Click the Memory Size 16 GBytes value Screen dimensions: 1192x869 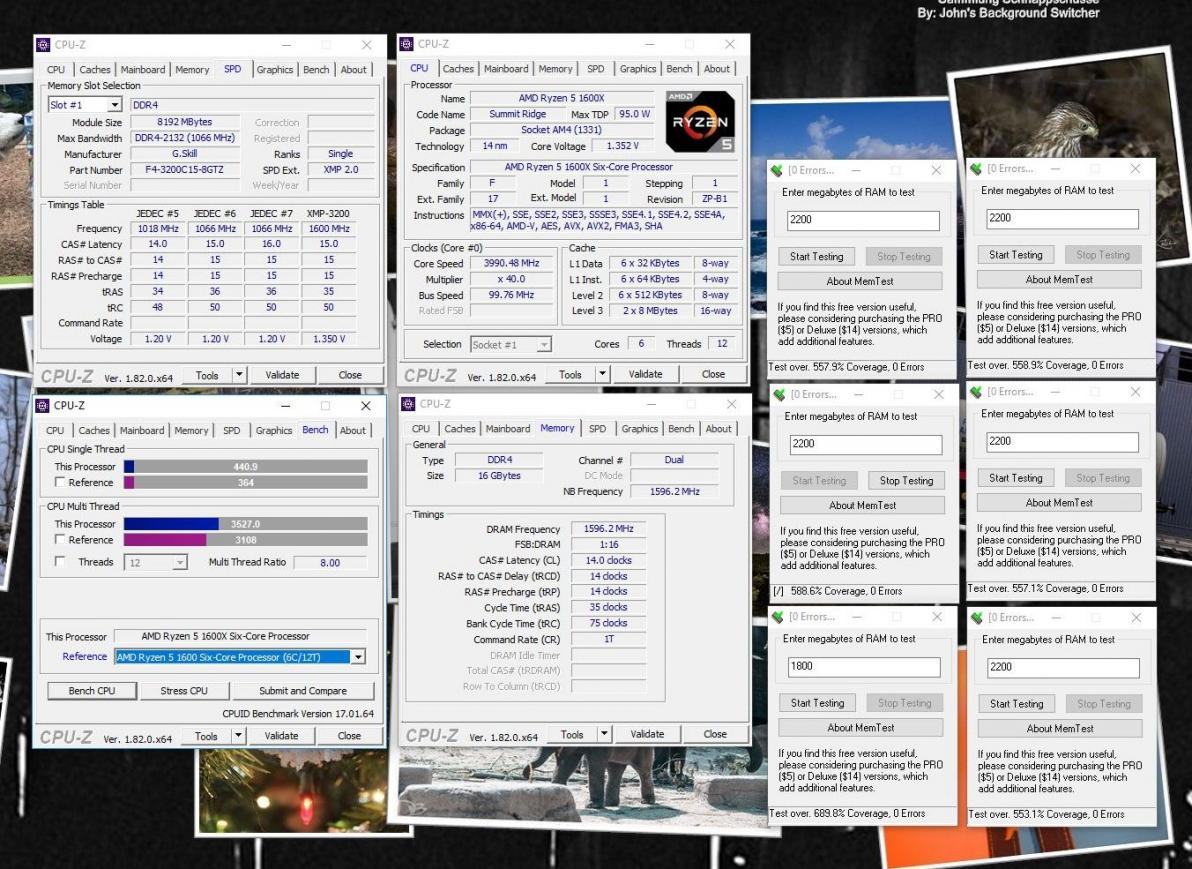[499, 475]
